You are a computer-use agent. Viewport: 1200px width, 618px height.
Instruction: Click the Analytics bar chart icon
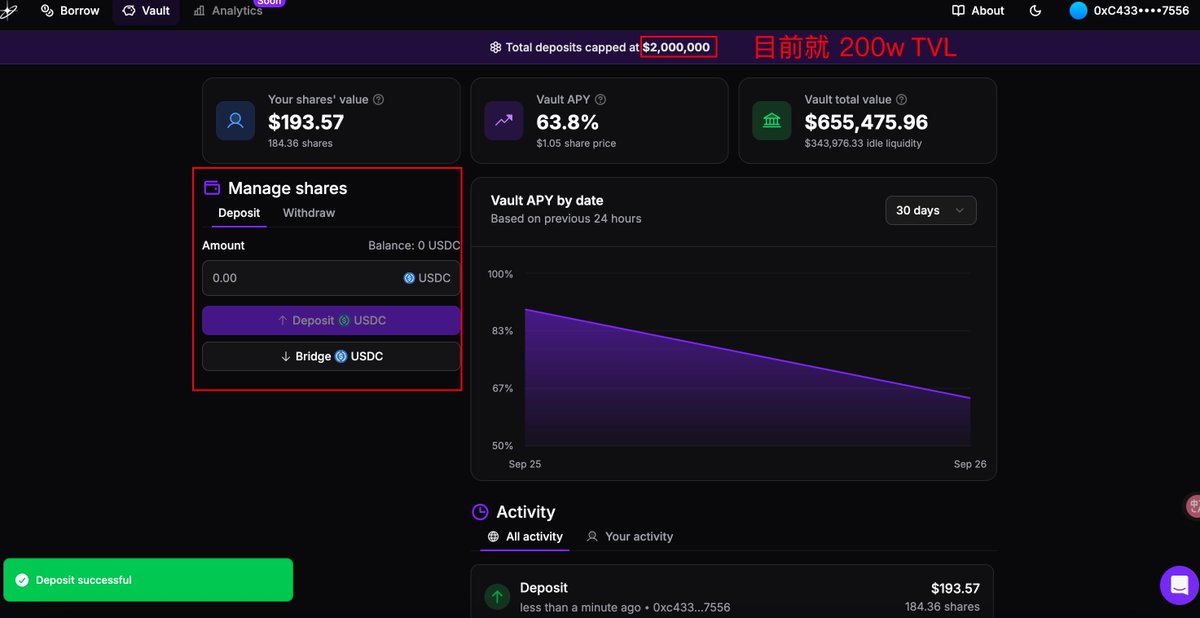[199, 11]
